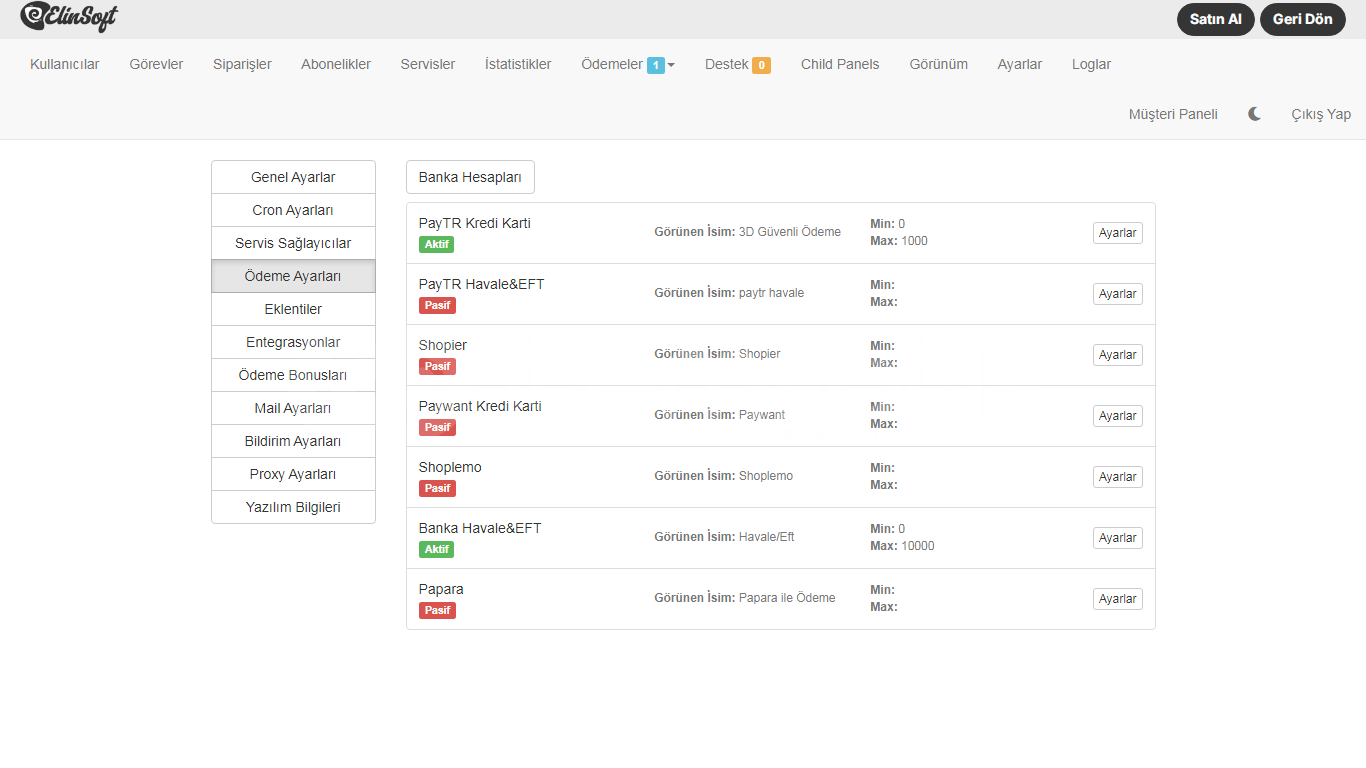Click the blue Ödemeler count badge
Screen dimensions: 1366x768
[656, 66]
